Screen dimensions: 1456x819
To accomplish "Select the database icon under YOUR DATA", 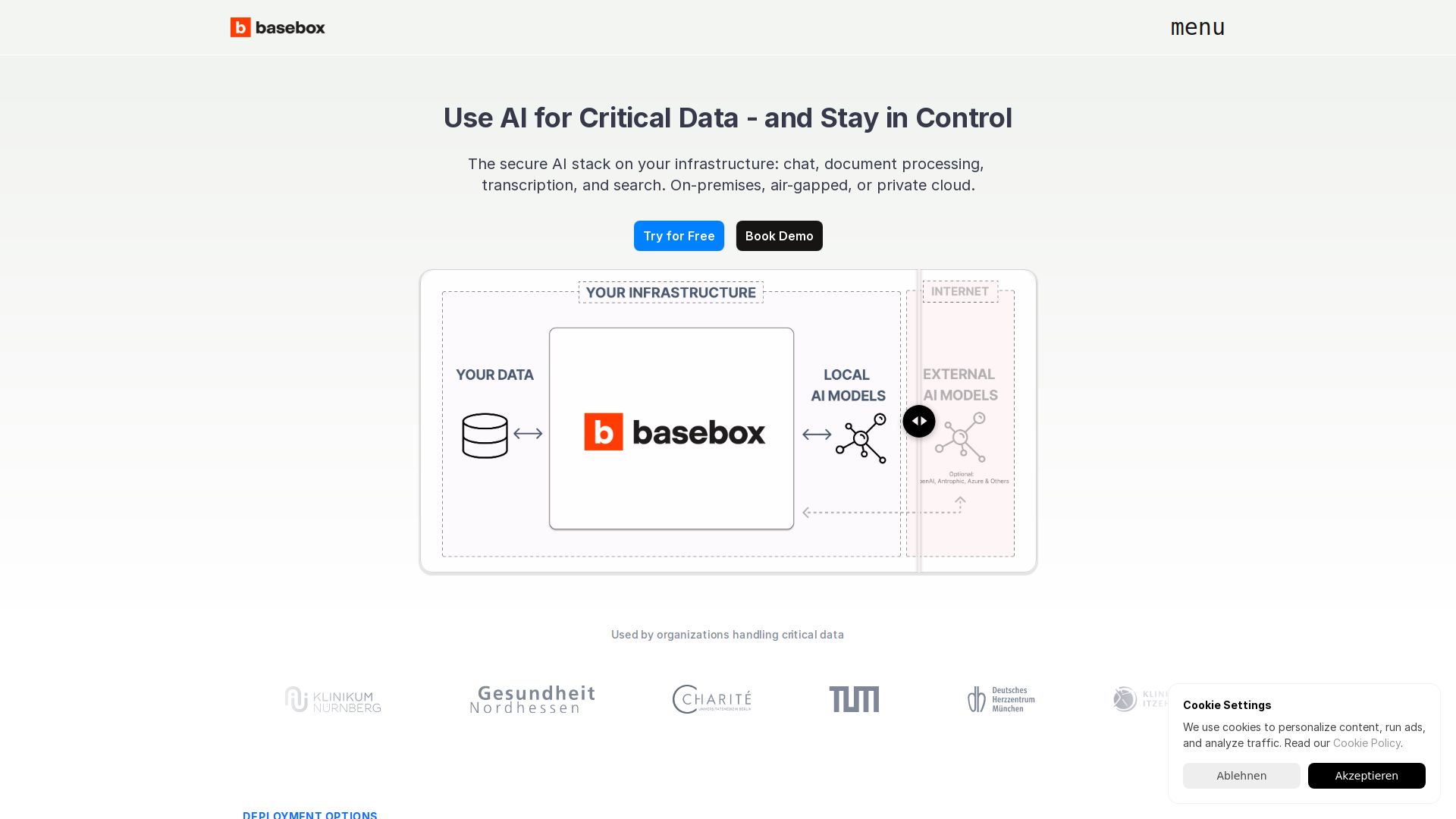I will pos(485,435).
